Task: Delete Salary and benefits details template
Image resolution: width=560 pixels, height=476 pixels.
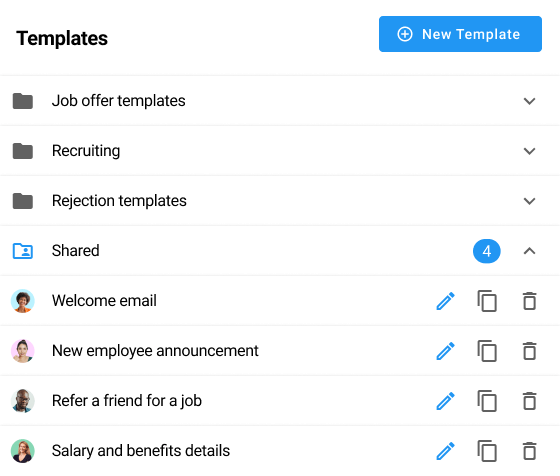Action: point(530,451)
